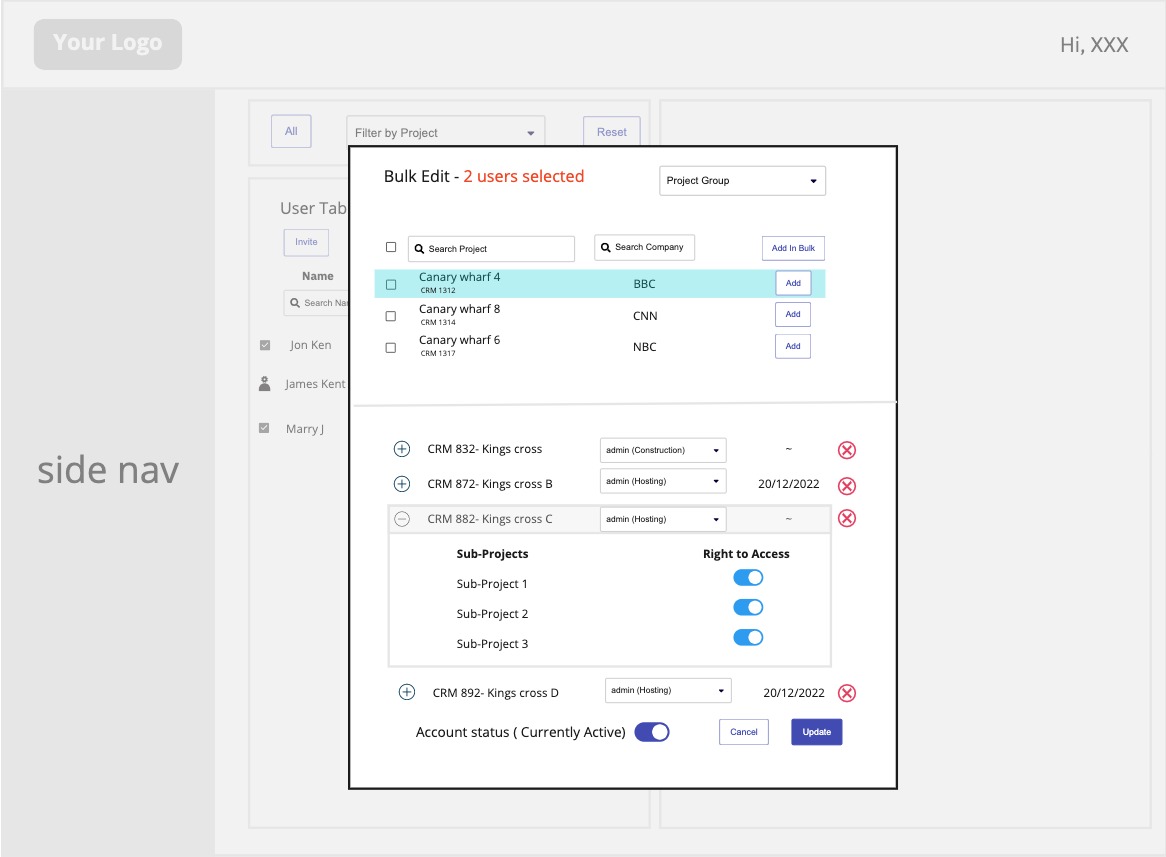
Task: Toggle Sub-Project 1 access switch
Action: point(748,578)
